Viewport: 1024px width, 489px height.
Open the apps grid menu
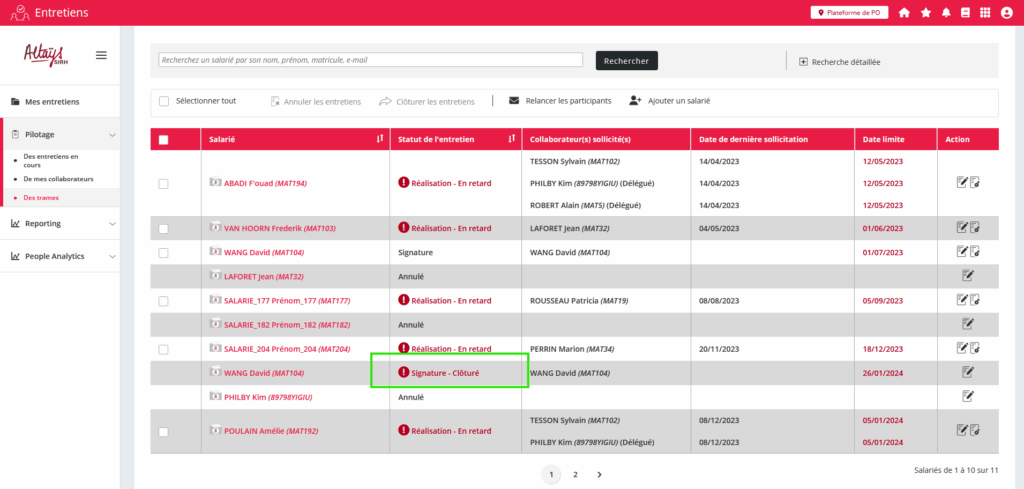coord(985,13)
